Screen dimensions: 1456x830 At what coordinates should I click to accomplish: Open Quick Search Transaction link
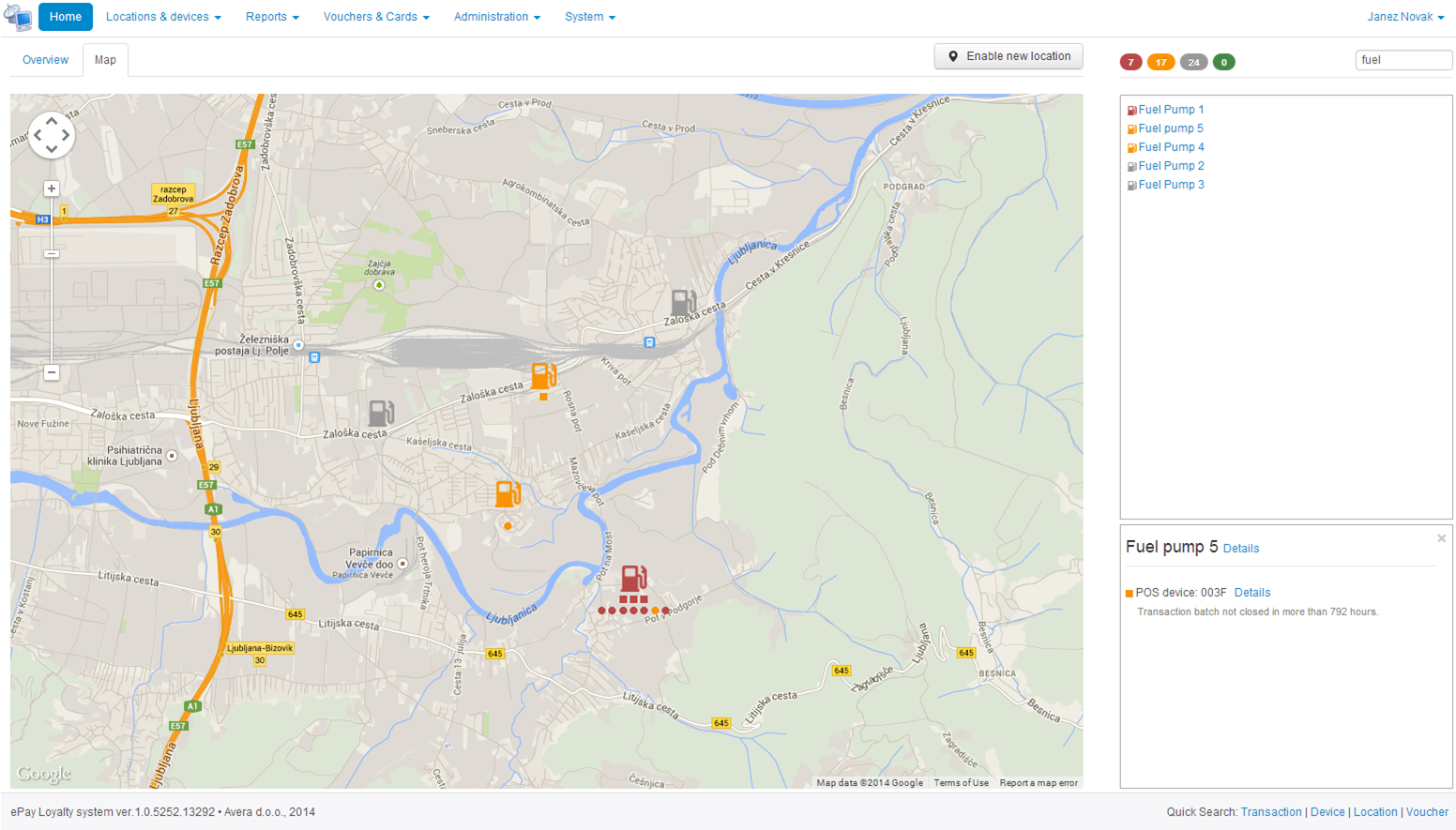click(x=1271, y=812)
